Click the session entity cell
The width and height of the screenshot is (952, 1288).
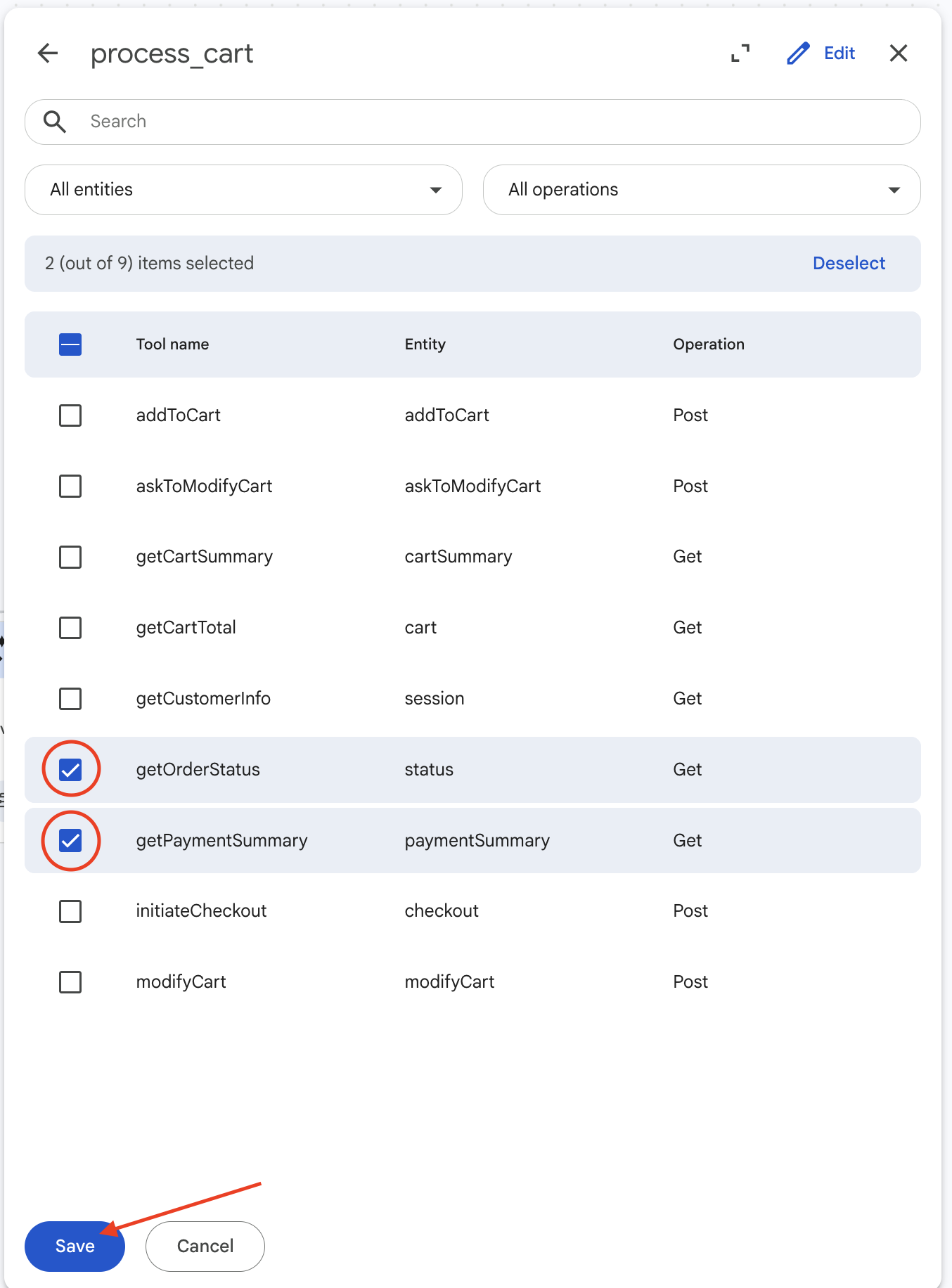(434, 699)
